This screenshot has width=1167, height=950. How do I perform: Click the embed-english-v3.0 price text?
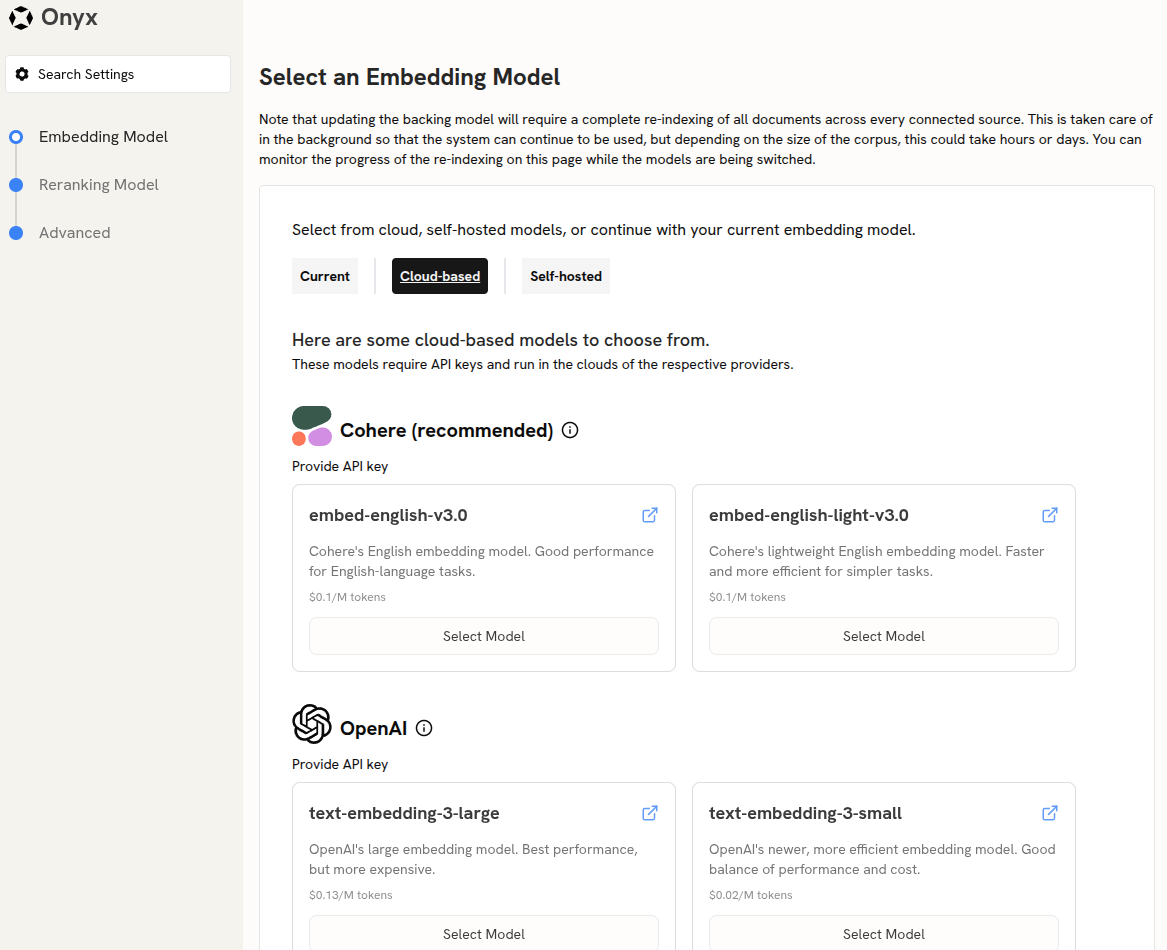click(348, 597)
